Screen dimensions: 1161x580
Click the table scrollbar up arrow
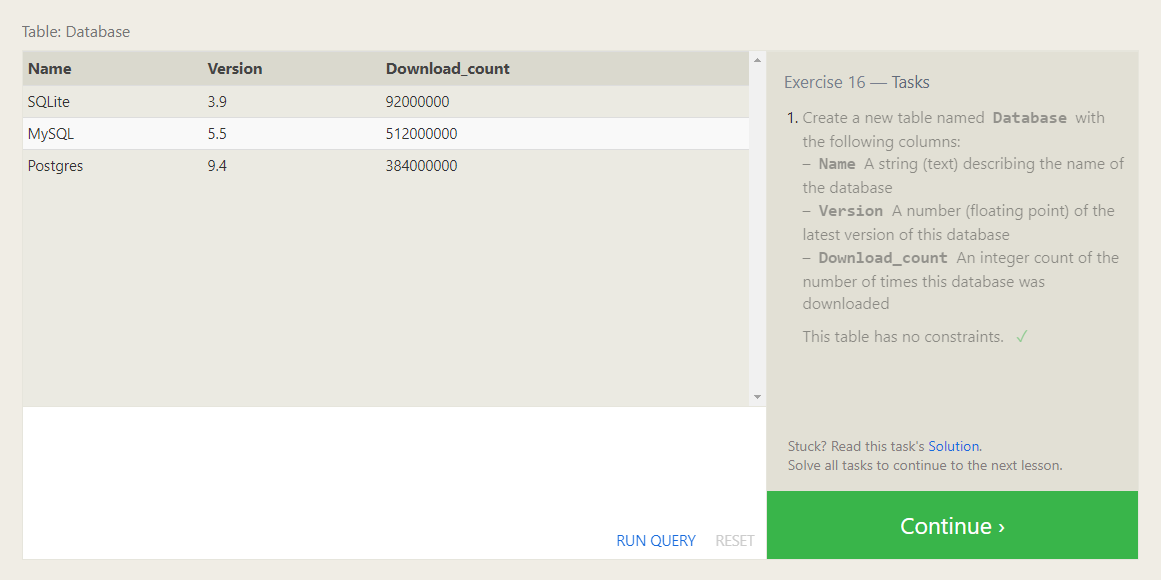(x=757, y=59)
